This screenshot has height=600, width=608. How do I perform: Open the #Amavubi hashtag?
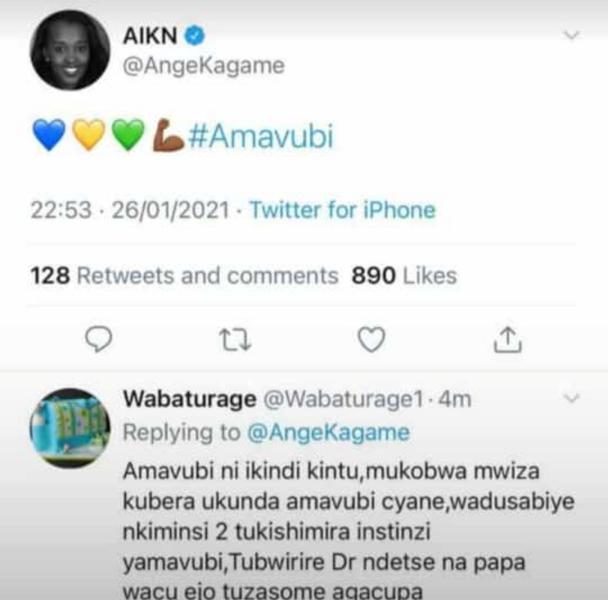pyautogui.click(x=261, y=137)
